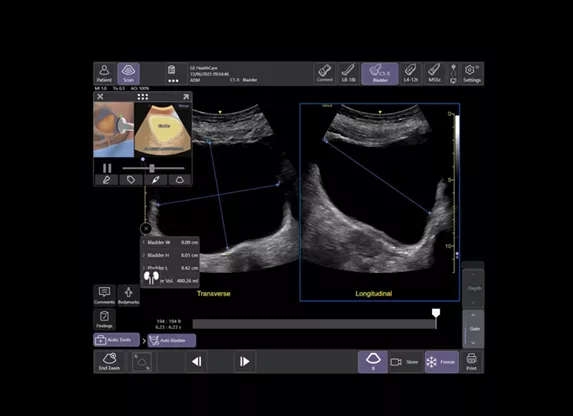
Task: Pause the scan assistant animation
Action: point(107,168)
